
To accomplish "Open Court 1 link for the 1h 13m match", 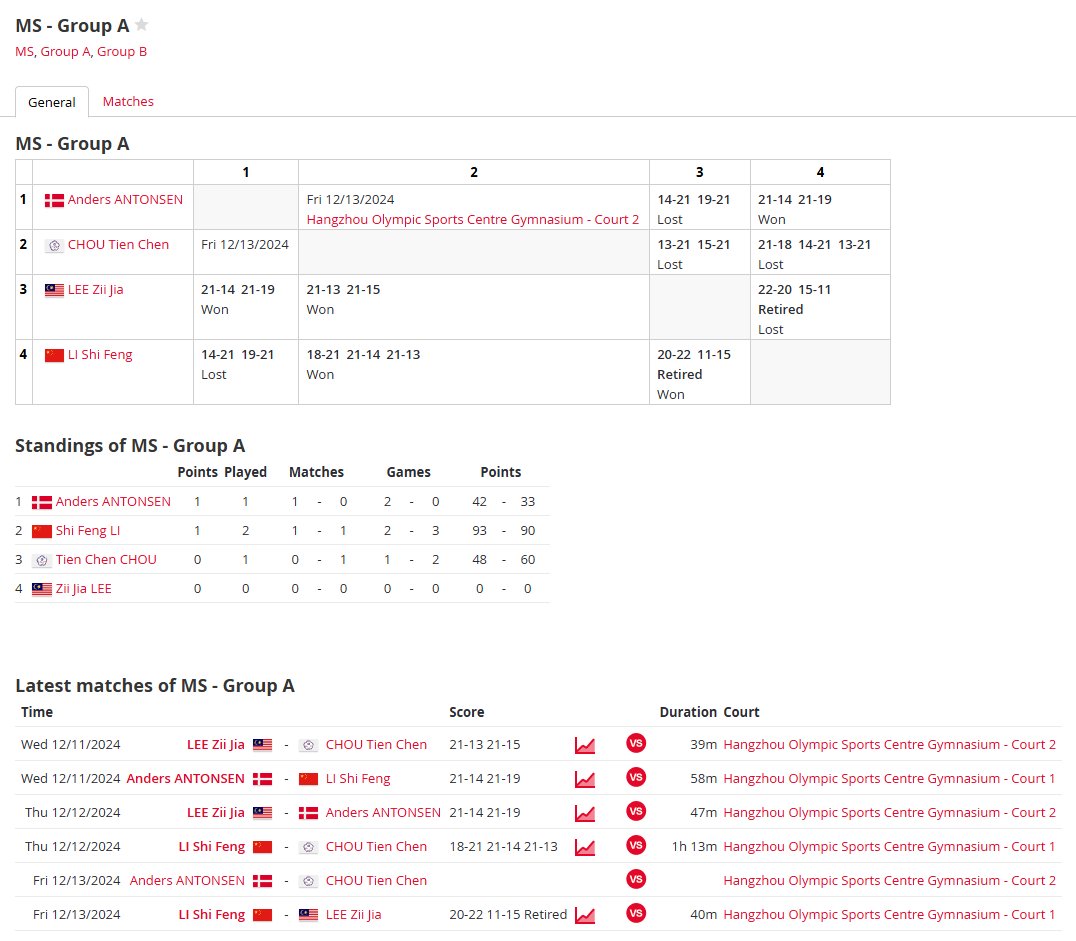I will pyautogui.click(x=889, y=847).
